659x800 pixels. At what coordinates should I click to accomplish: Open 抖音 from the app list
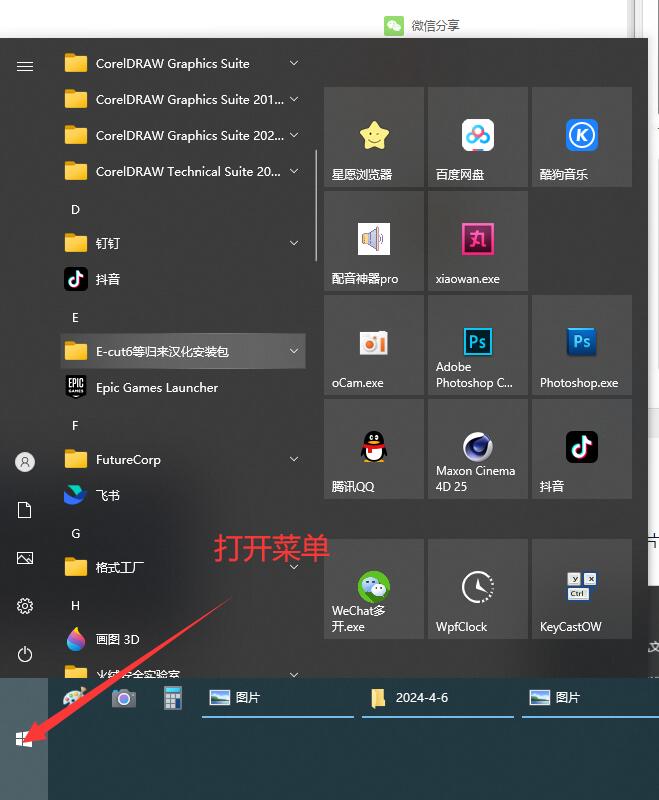point(183,279)
